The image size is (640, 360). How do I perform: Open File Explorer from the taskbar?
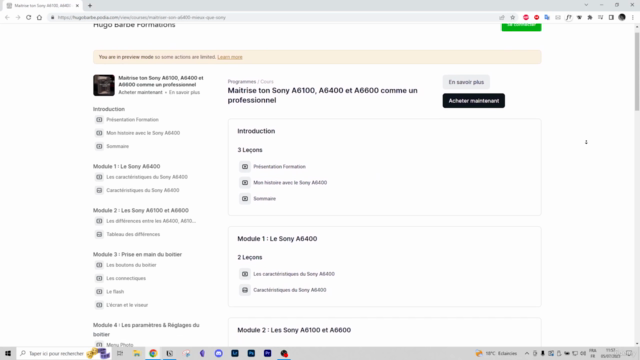pos(137,353)
